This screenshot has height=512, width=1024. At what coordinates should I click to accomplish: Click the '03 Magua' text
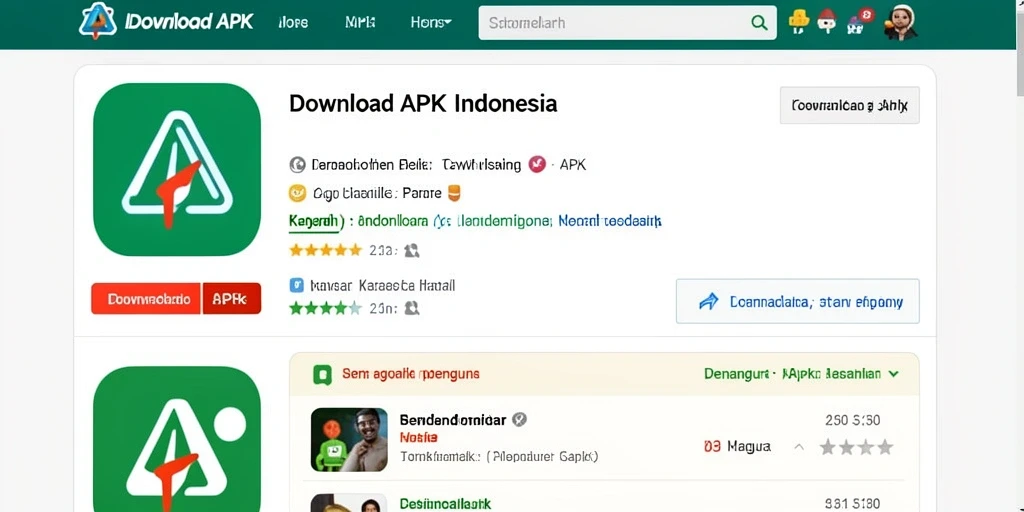coord(737,447)
